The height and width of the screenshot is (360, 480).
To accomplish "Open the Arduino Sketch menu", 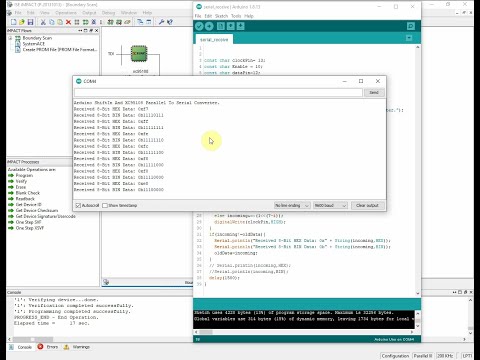I will (221, 16).
